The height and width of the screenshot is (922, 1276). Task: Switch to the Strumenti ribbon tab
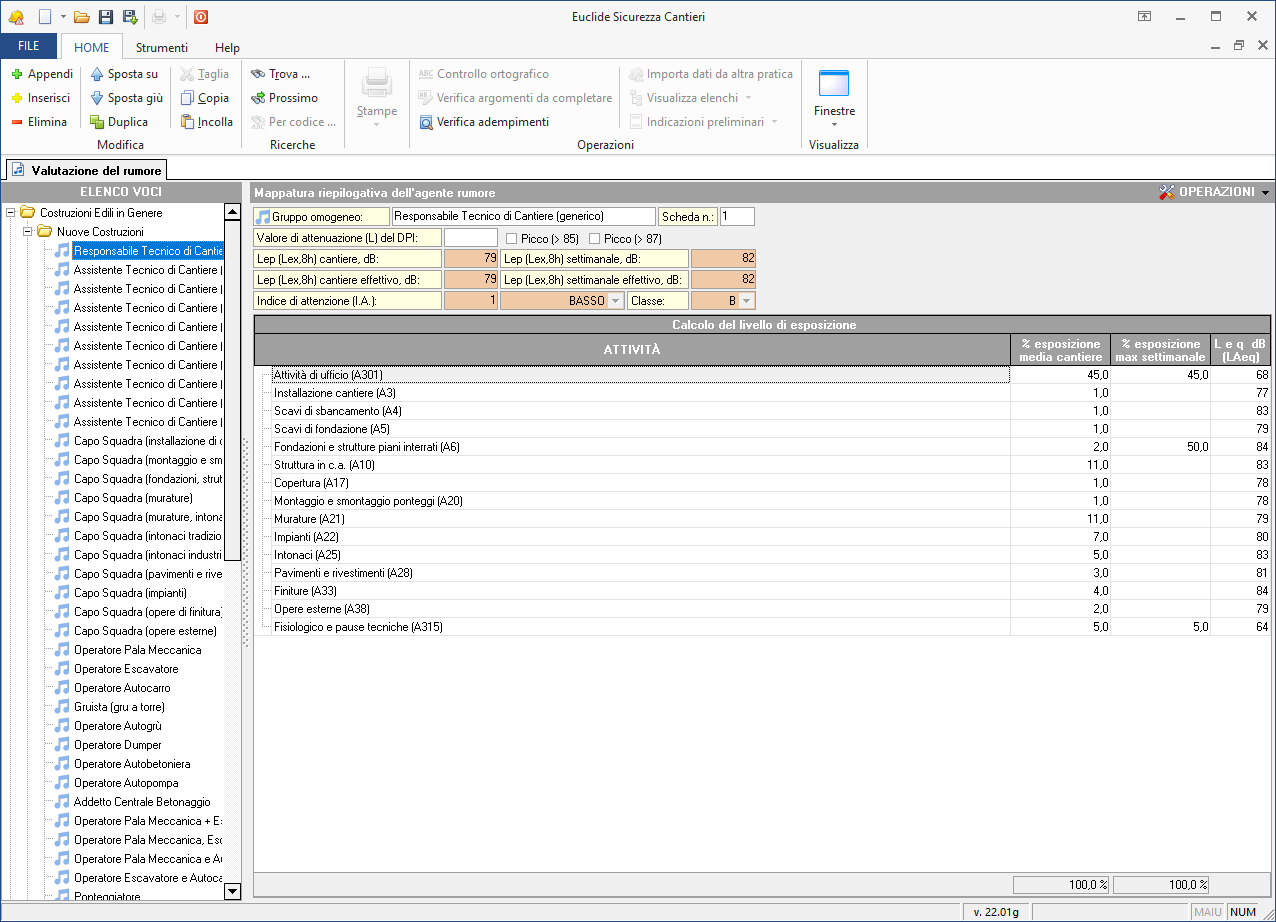(162, 47)
